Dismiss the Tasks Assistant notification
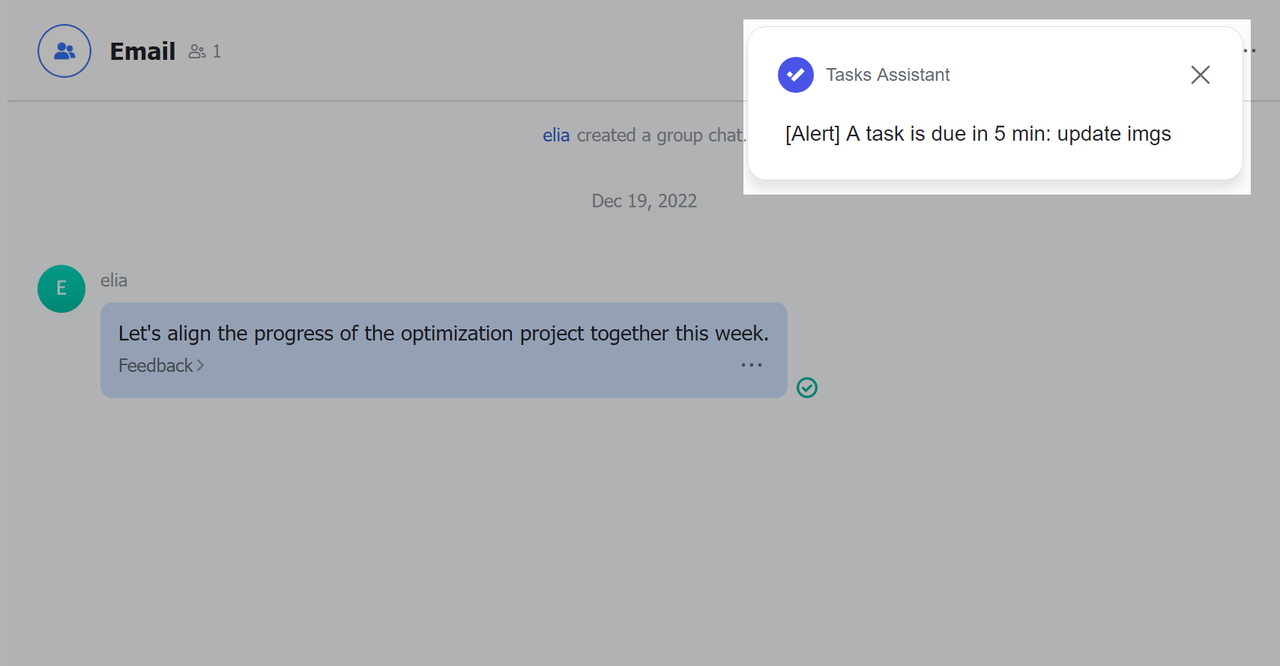This screenshot has width=1280, height=666. coord(1200,75)
